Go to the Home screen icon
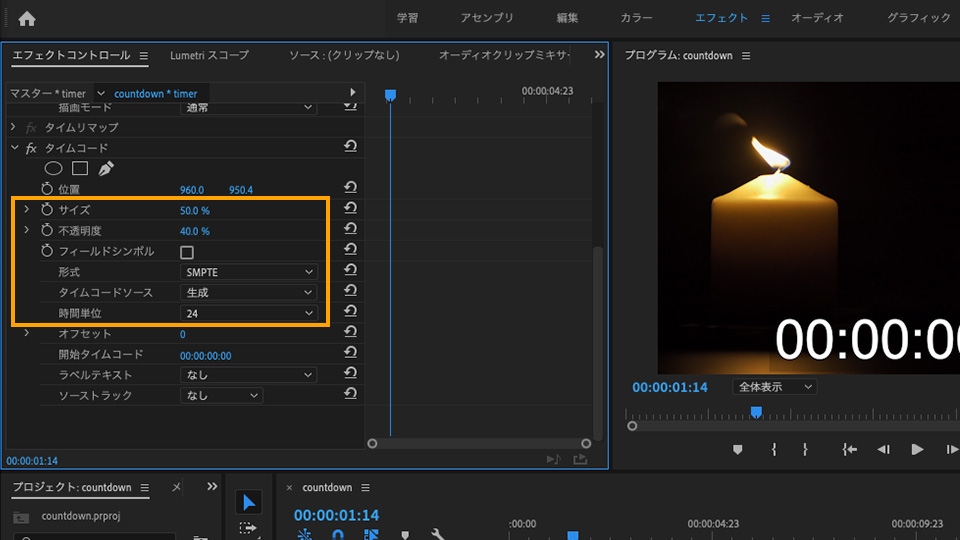Image resolution: width=960 pixels, height=540 pixels. 27,19
